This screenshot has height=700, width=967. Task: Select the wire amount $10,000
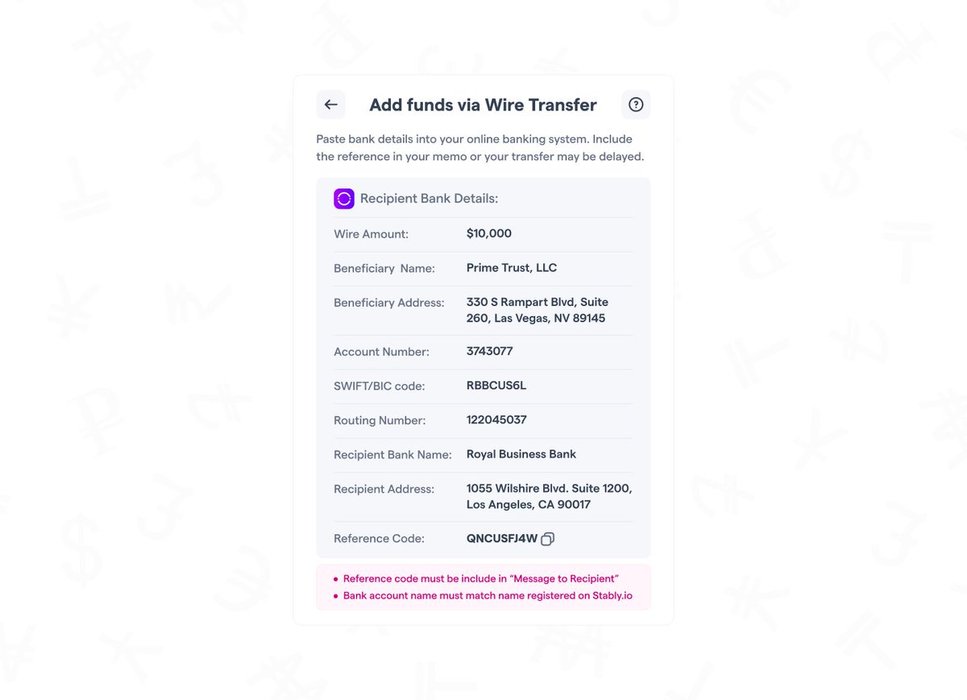pyautogui.click(x=489, y=234)
